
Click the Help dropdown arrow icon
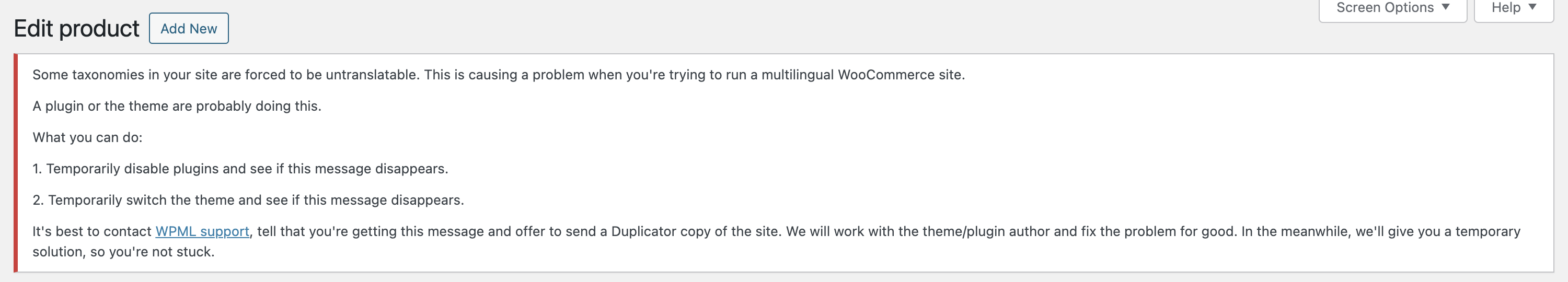point(1532,7)
